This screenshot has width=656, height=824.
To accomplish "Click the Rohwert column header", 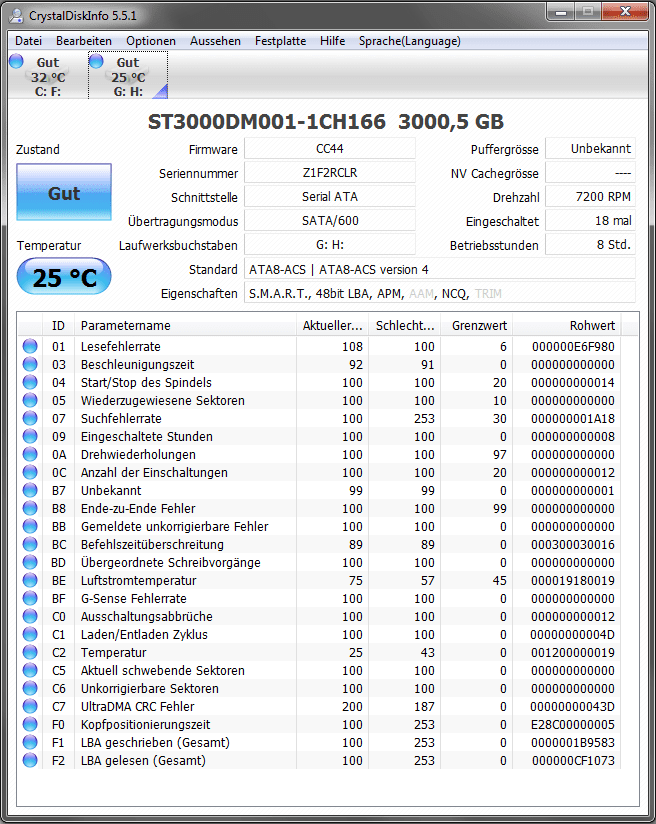I will (567, 325).
